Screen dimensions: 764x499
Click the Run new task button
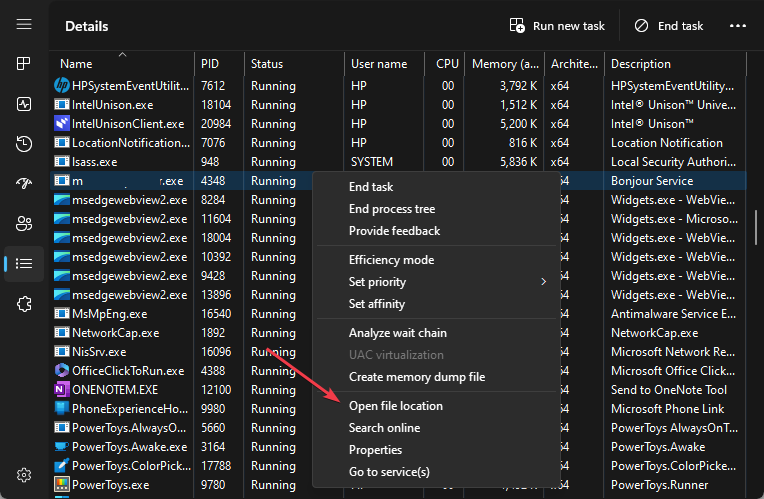coord(557,25)
